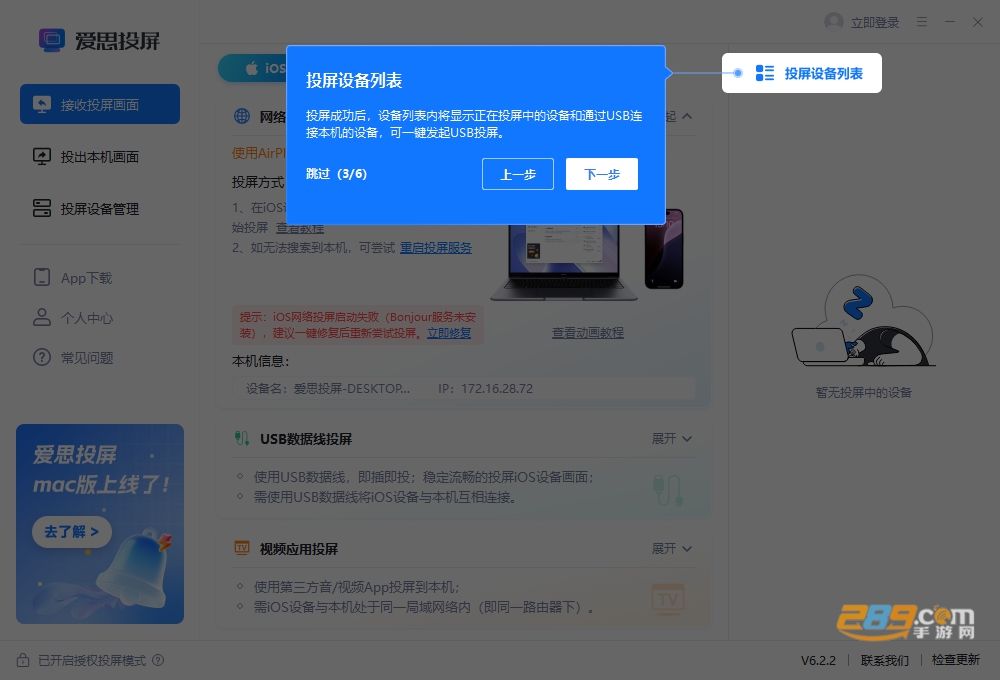Expand the USB数据线投屏 section

672,438
